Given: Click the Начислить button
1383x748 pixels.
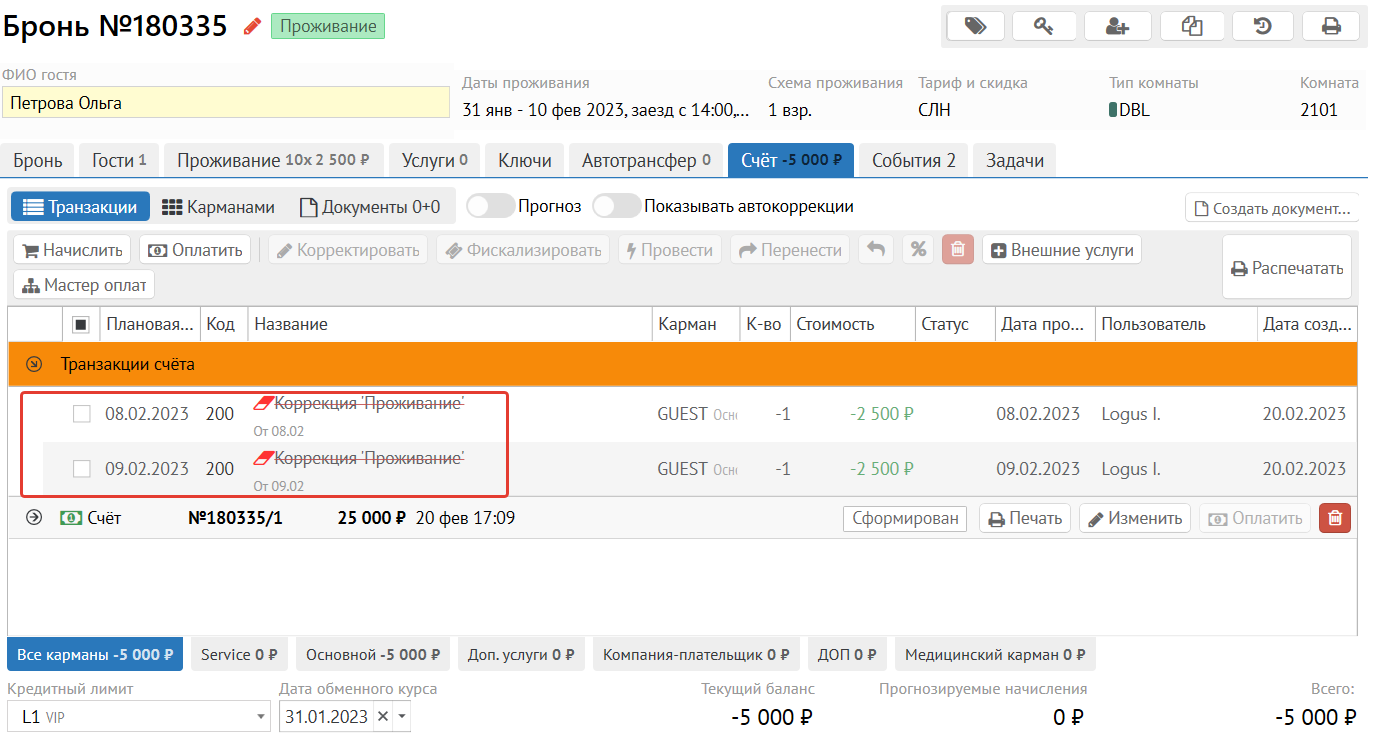Looking at the screenshot, I should pyautogui.click(x=72, y=250).
